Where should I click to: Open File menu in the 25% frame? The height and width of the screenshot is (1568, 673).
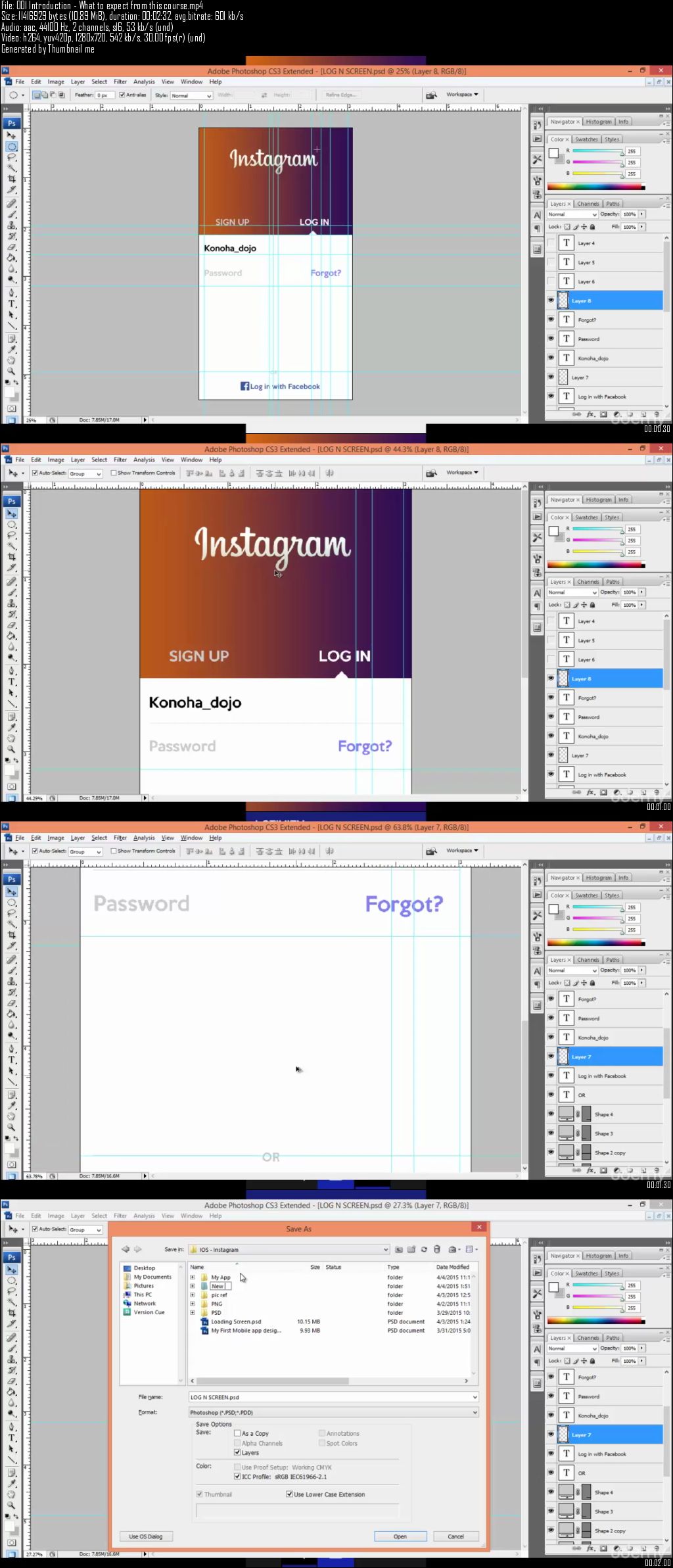(20, 82)
